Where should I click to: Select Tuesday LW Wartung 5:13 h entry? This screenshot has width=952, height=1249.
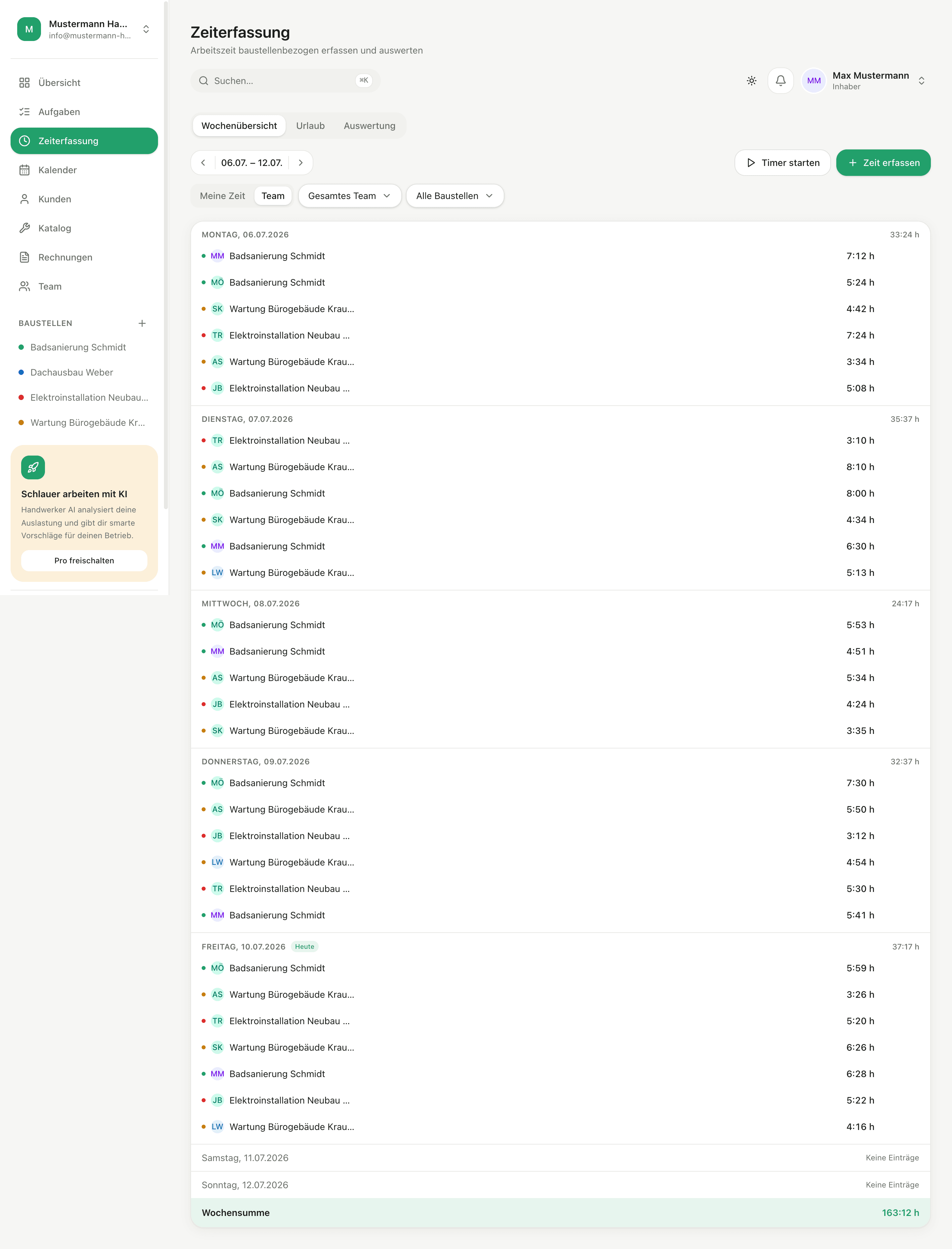click(x=560, y=573)
